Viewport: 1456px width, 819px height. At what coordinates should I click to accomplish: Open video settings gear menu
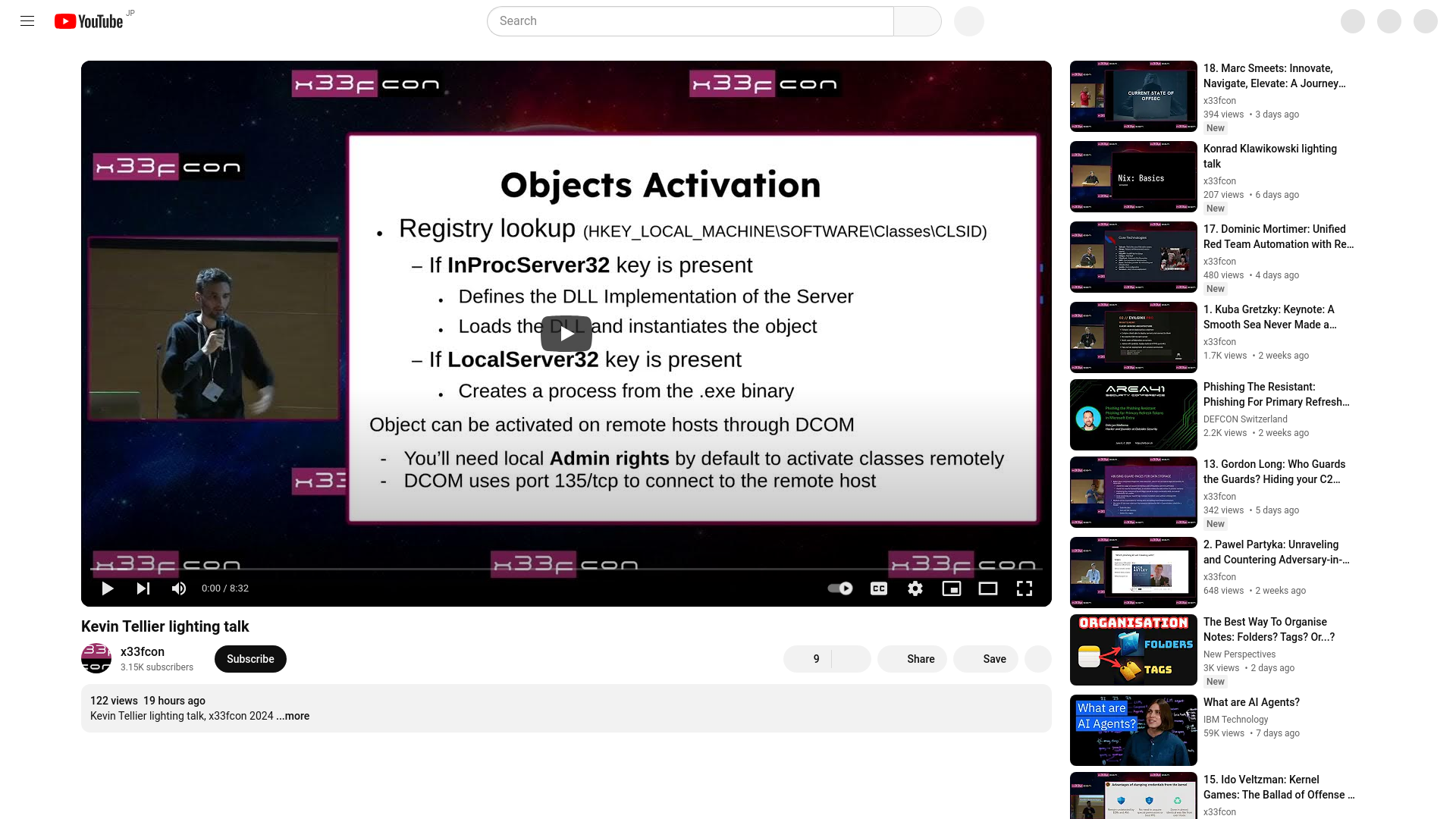915,588
